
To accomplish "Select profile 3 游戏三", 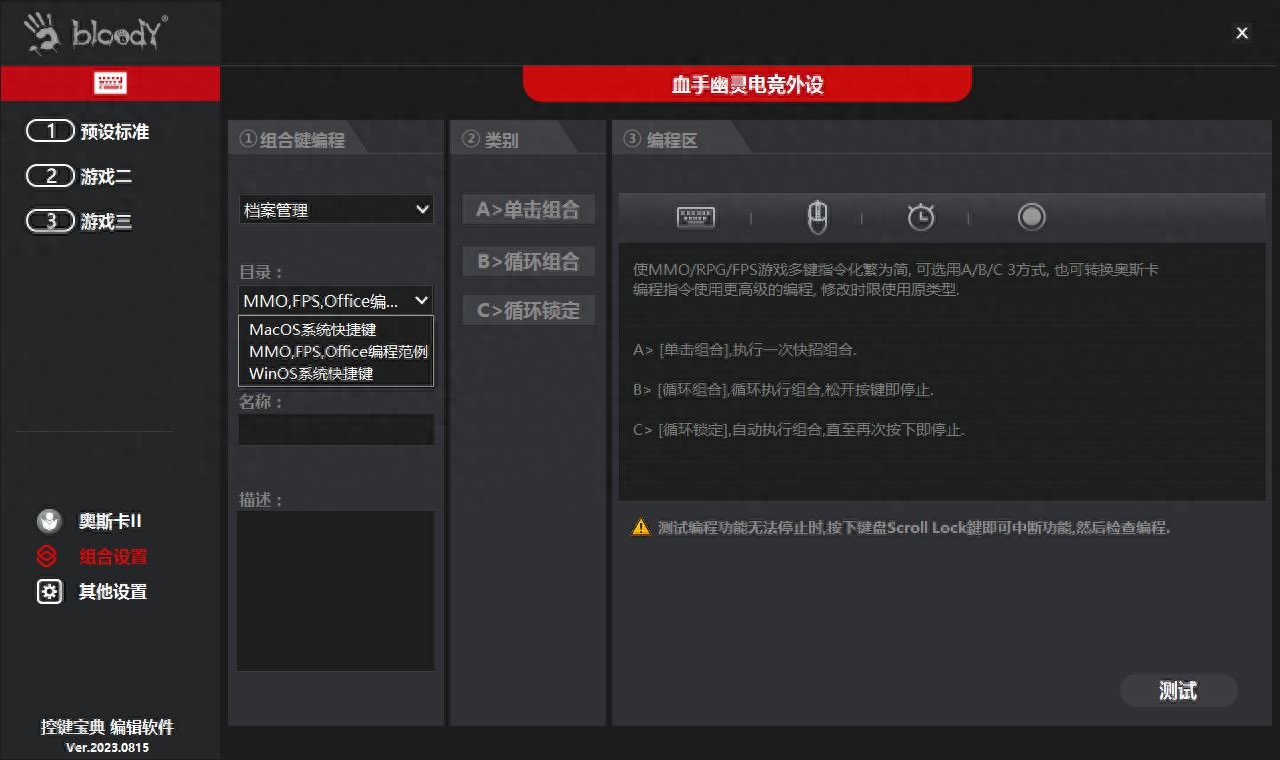I will 80,221.
